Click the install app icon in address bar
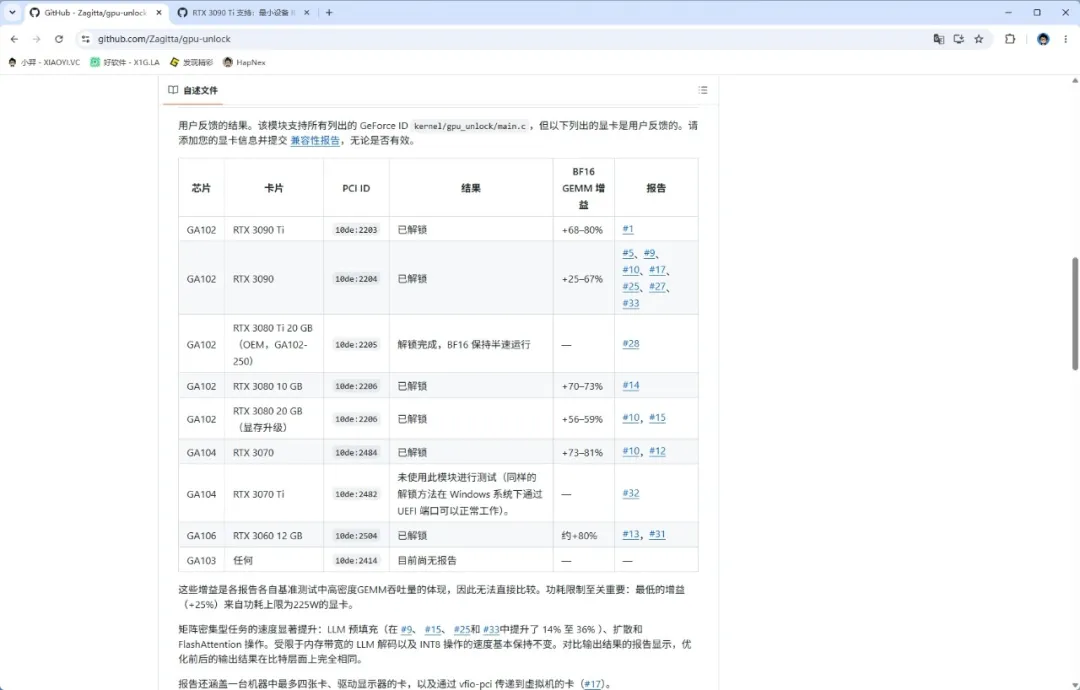This screenshot has height=690, width=1080. (959, 39)
